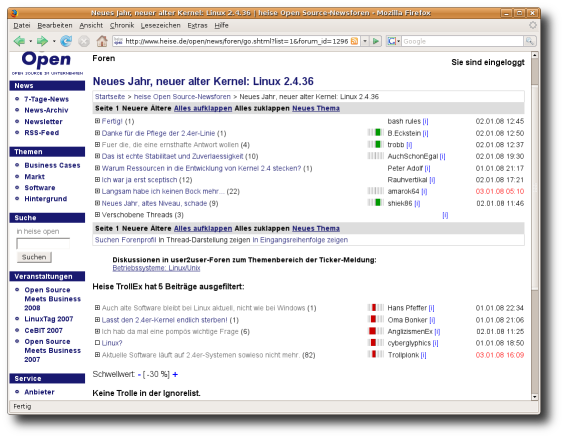Viewport: 564px width, 438px height.
Task: Click the Suchen button in sidebar
Action: tap(34, 257)
